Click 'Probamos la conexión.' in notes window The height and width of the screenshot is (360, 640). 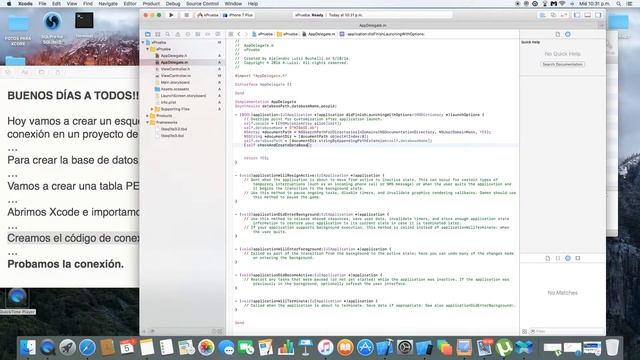(x=65, y=264)
